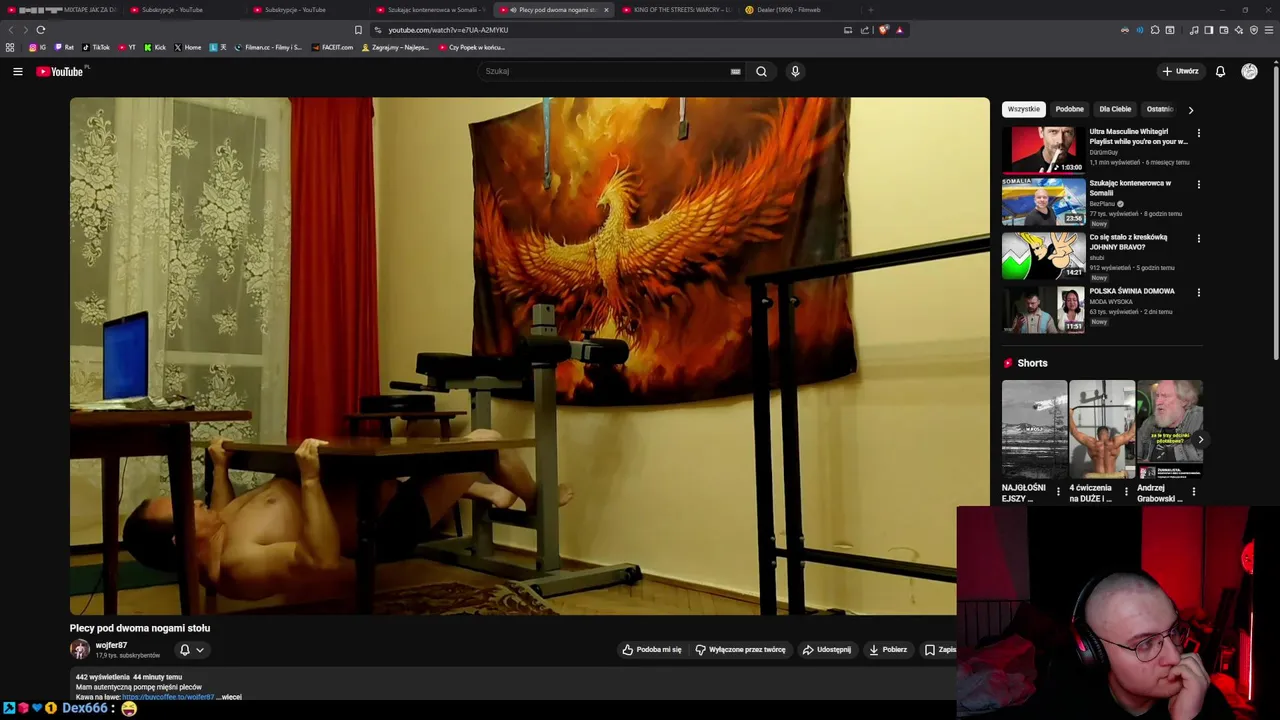This screenshot has height=720, width=1280.
Task: Open the apps grid in bookmarks bar
Action: tap(10, 47)
